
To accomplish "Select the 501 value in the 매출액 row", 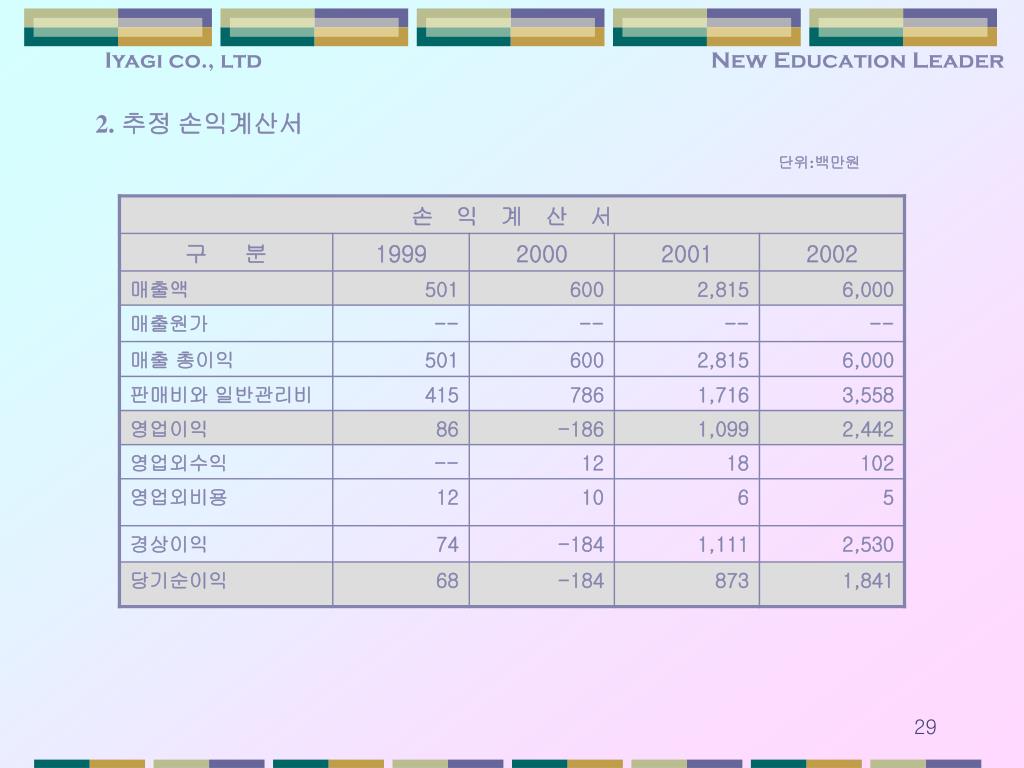I will coord(441,289).
